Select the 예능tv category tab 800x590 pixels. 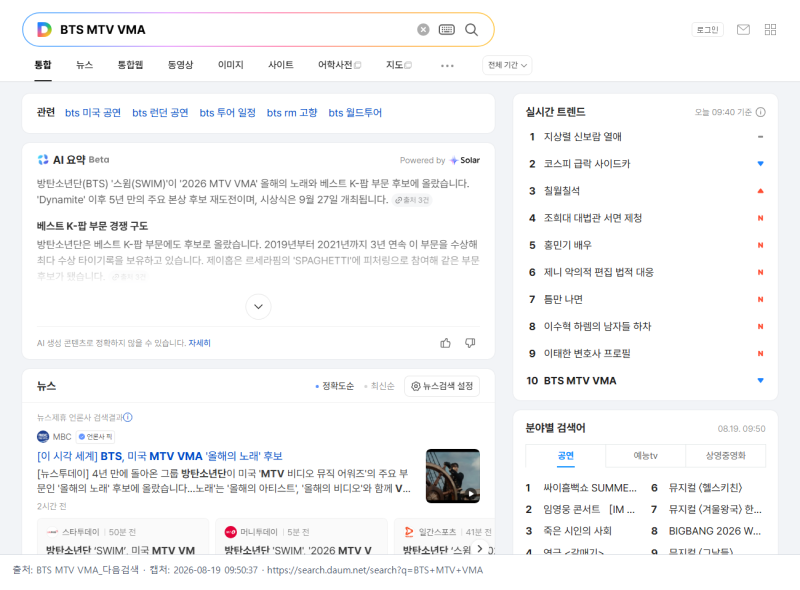coord(645,456)
